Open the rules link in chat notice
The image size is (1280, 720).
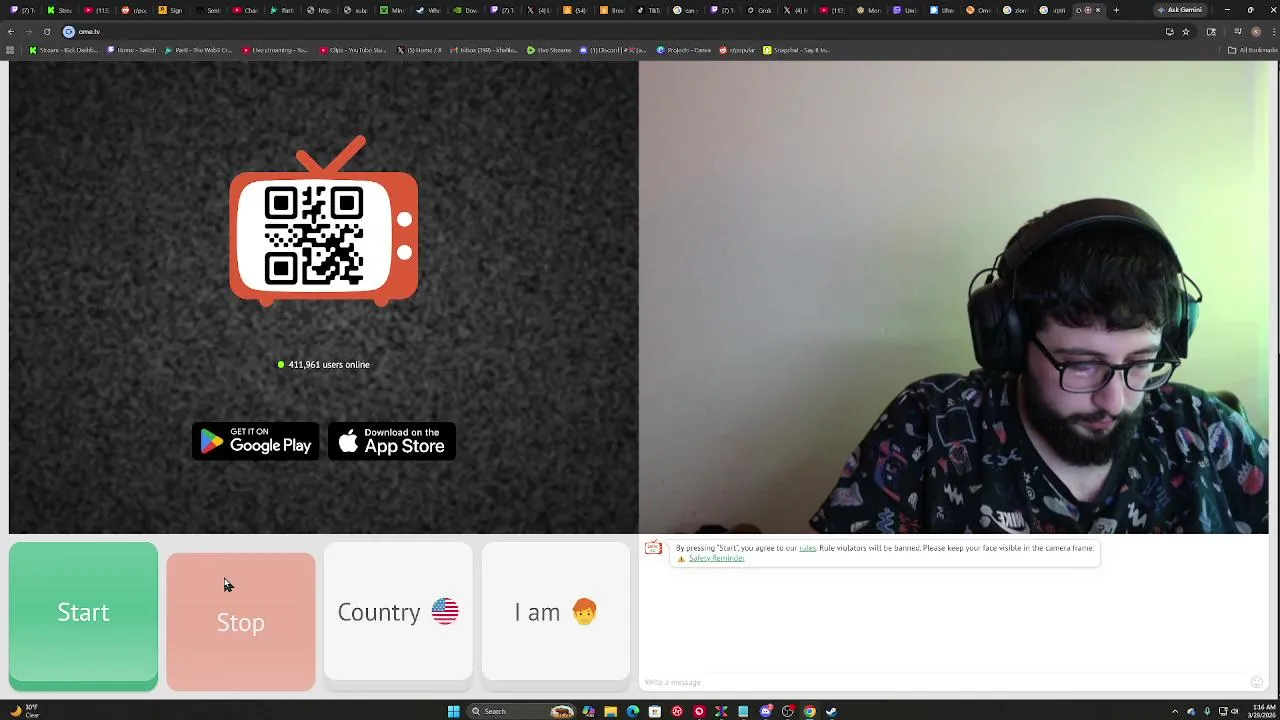pyautogui.click(x=807, y=548)
